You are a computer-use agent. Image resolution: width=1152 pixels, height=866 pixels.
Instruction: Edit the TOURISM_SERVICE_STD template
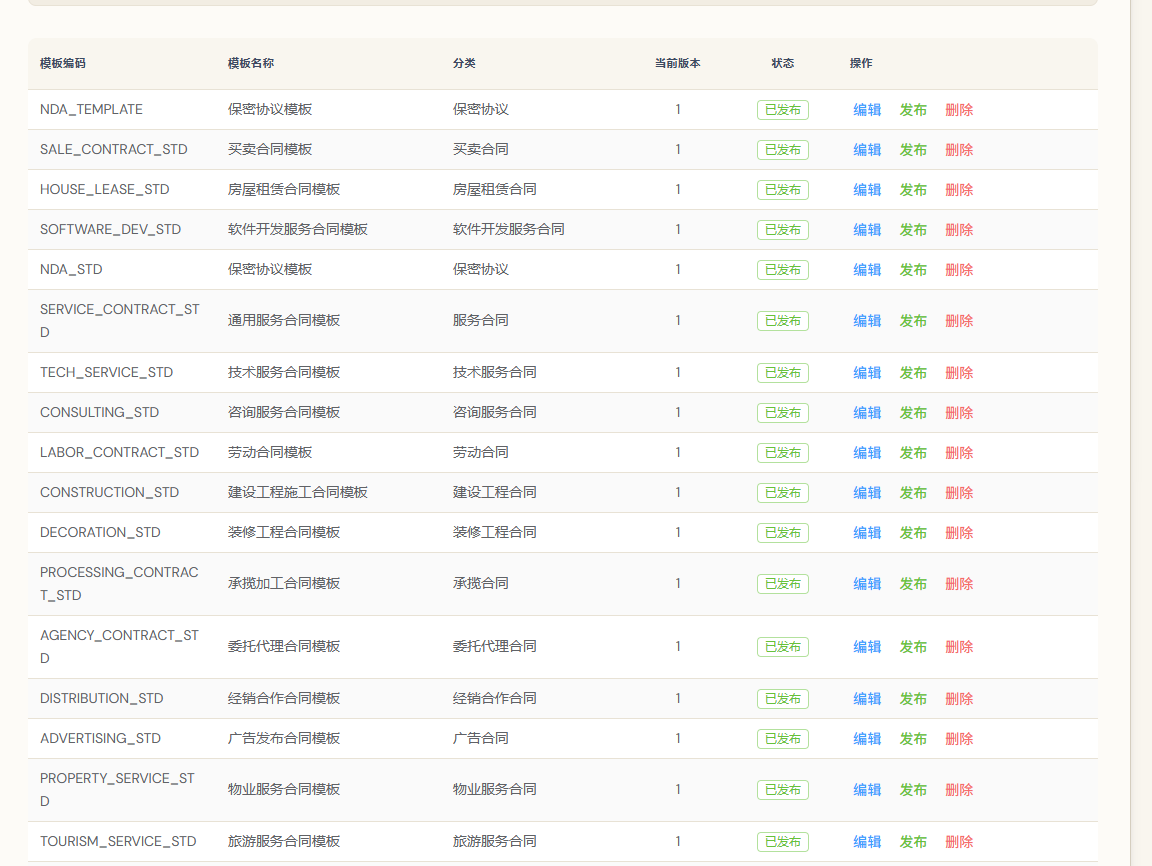[x=867, y=842]
